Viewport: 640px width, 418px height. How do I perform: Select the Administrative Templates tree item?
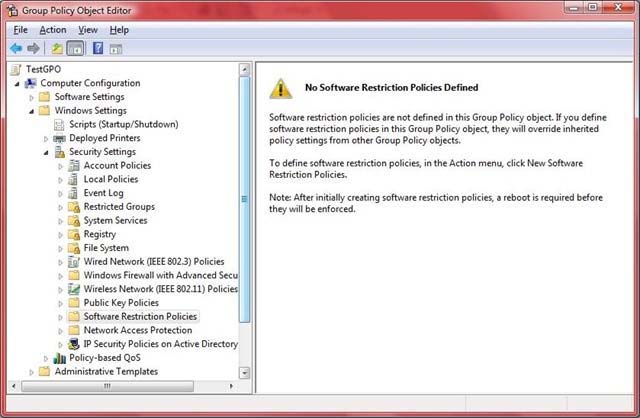[x=106, y=371]
